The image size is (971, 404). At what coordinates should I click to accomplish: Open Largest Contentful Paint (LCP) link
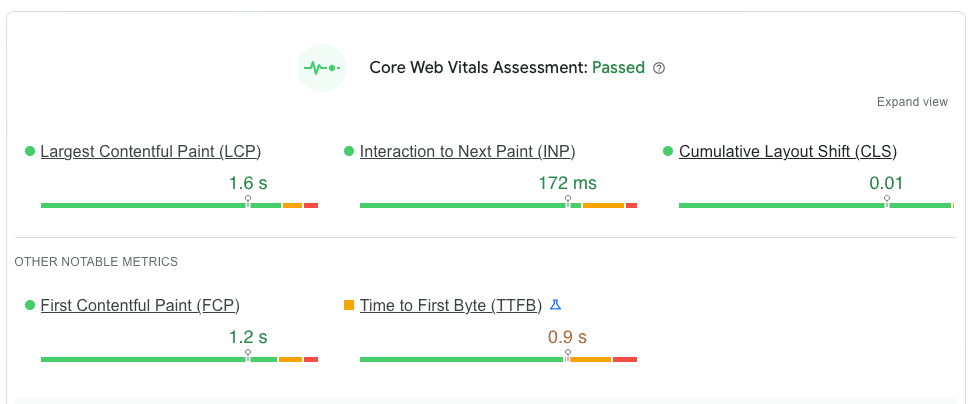tap(151, 152)
